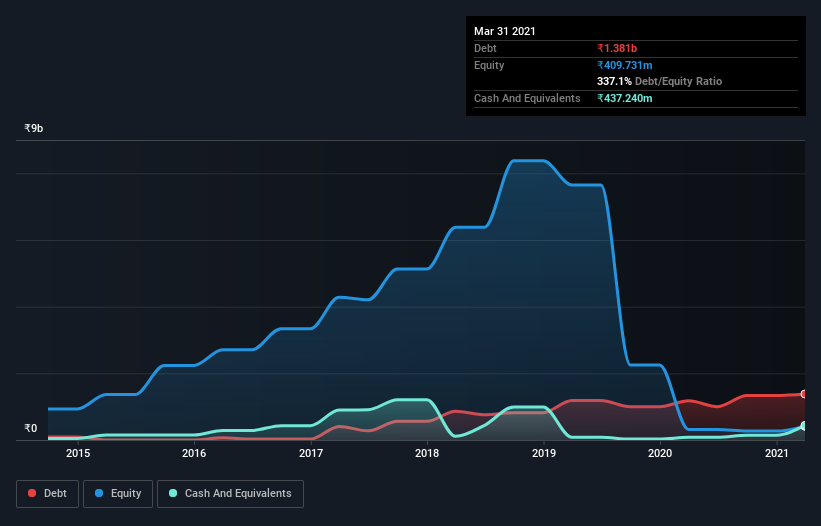The width and height of the screenshot is (821, 526).
Task: Click the ₹9b y-axis label
Action: click(34, 128)
